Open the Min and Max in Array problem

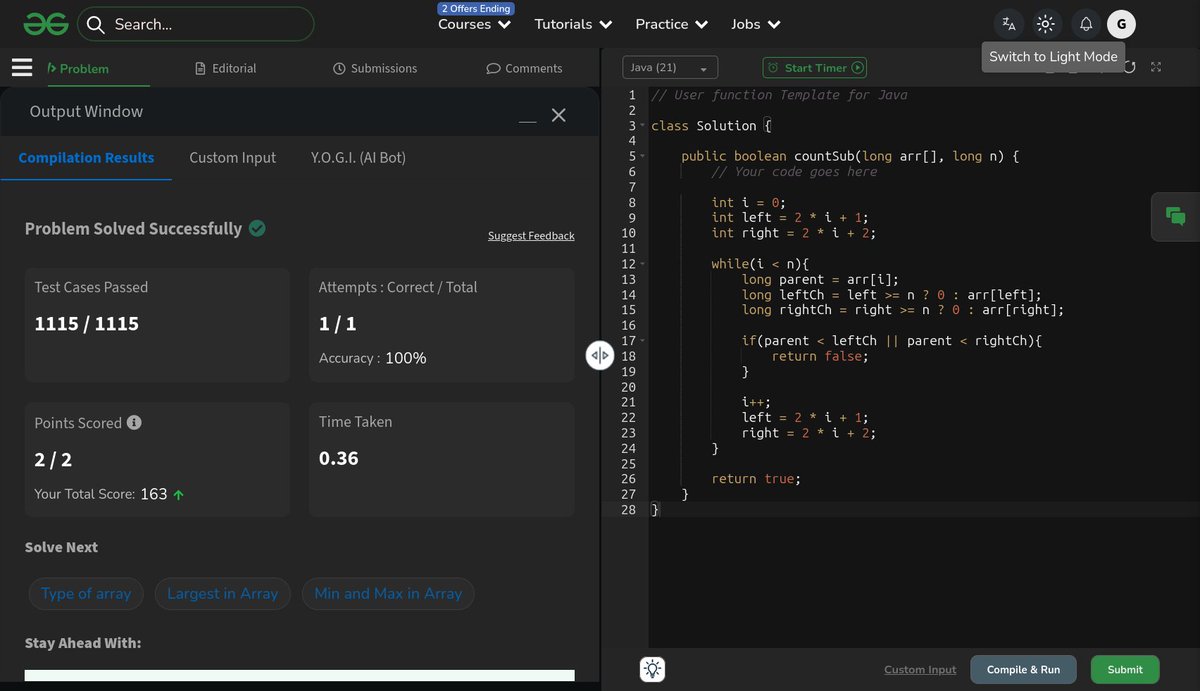388,593
